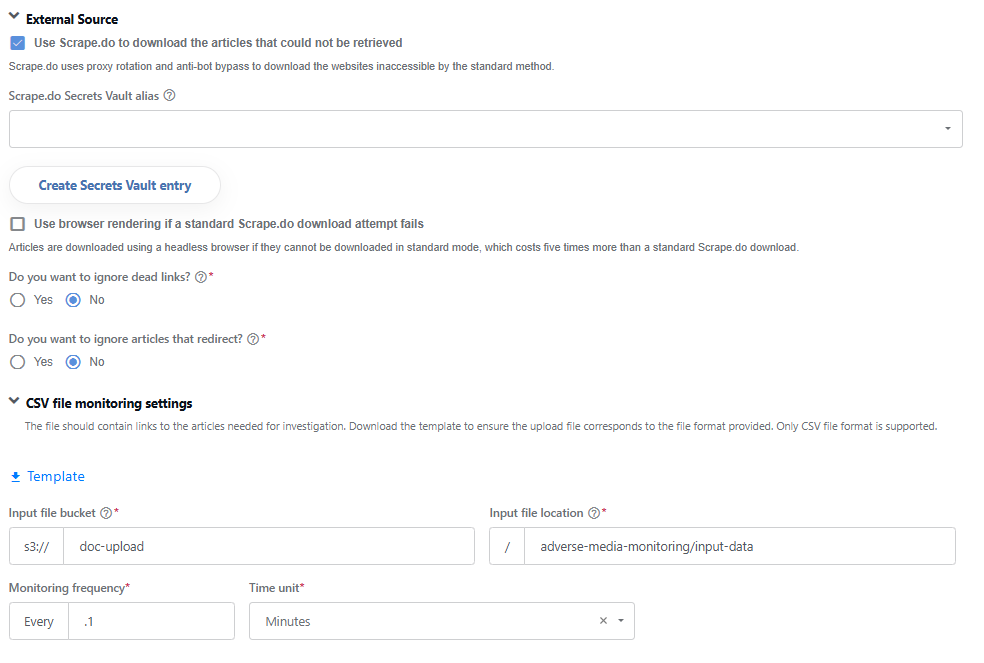Click help icon beside Scrape.do Secrets Vault alias

click(x=169, y=95)
